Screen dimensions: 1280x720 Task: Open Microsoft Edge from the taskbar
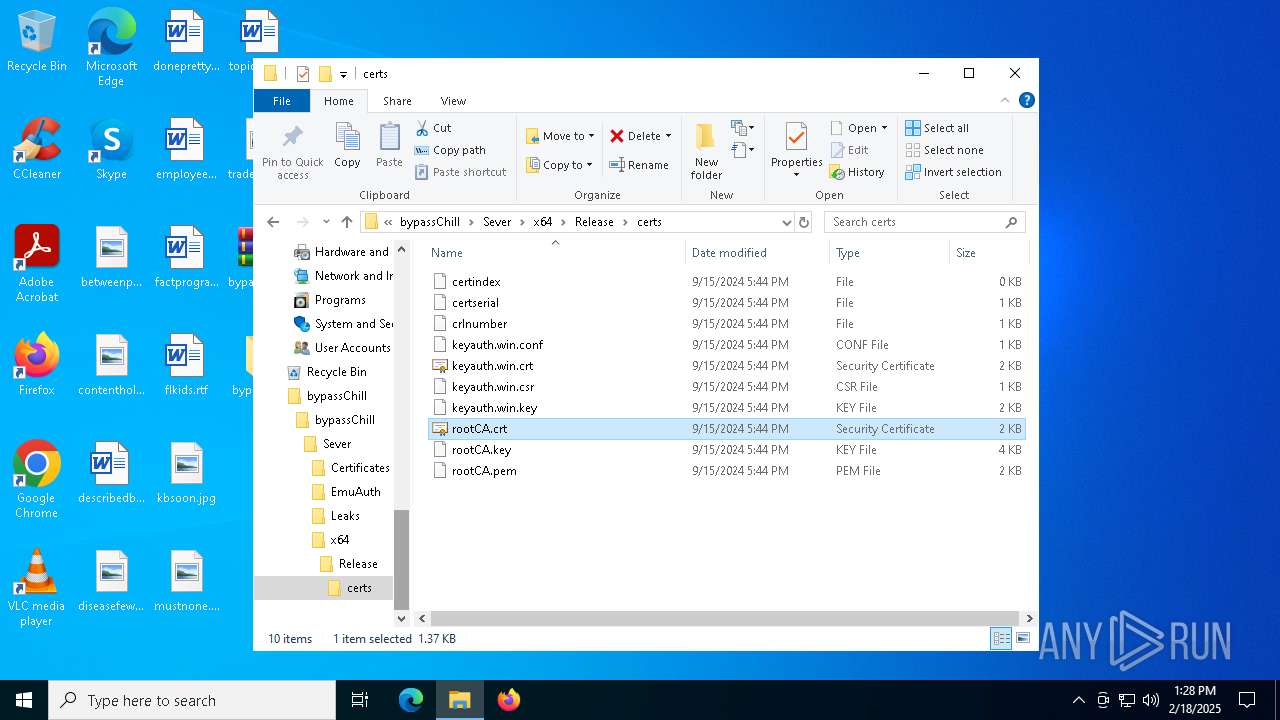click(x=411, y=700)
